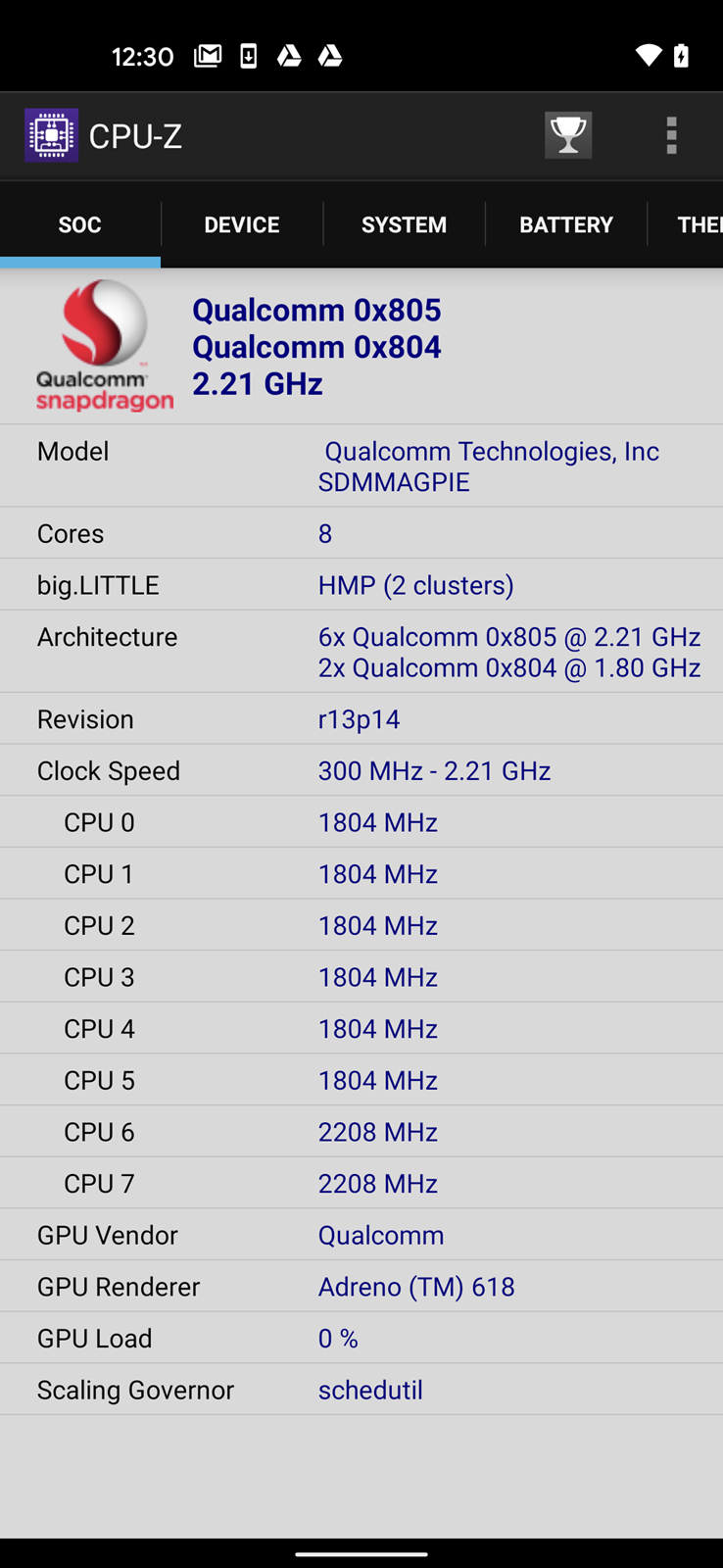The image size is (723, 1568).
Task: Tap the Scaling Governor schedutil row
Action: tap(361, 1390)
